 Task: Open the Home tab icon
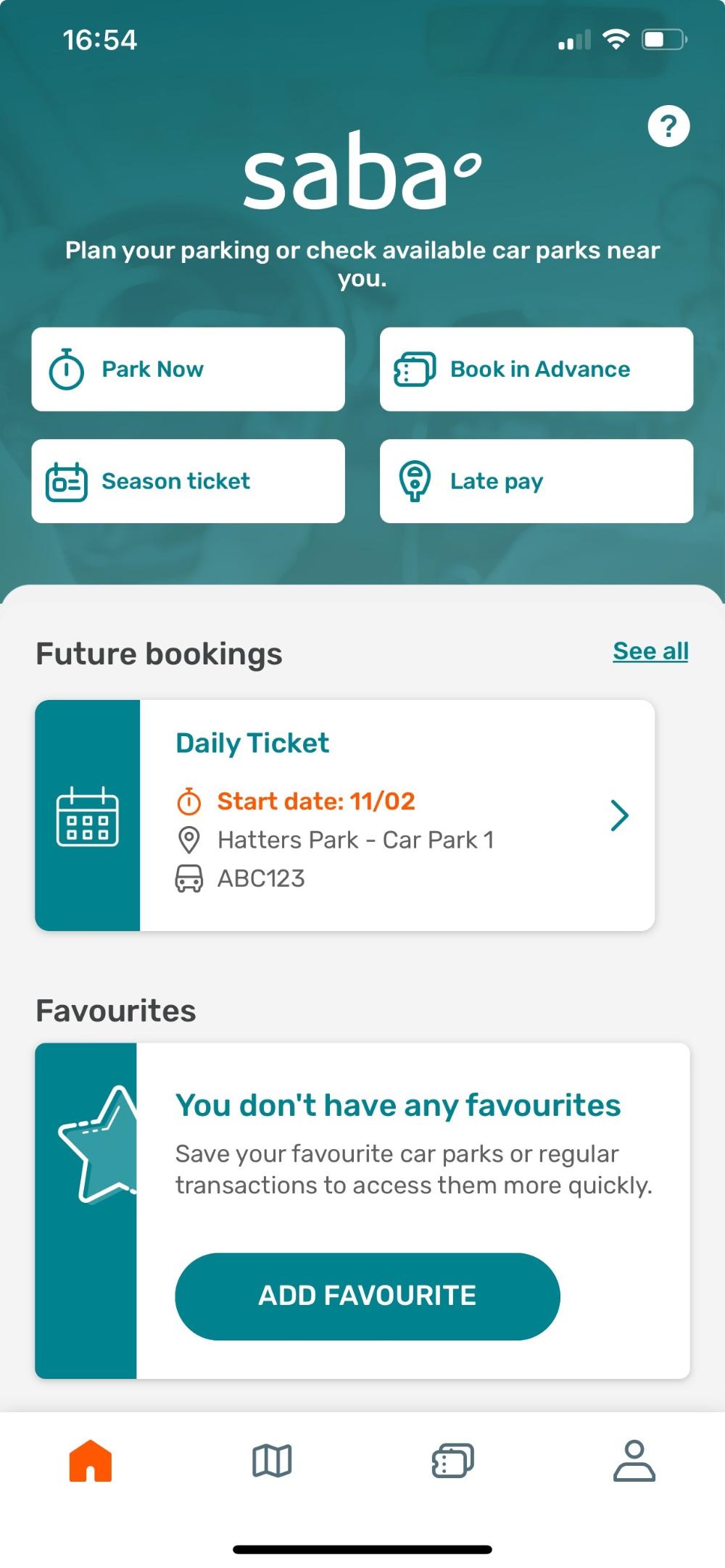point(91,1461)
